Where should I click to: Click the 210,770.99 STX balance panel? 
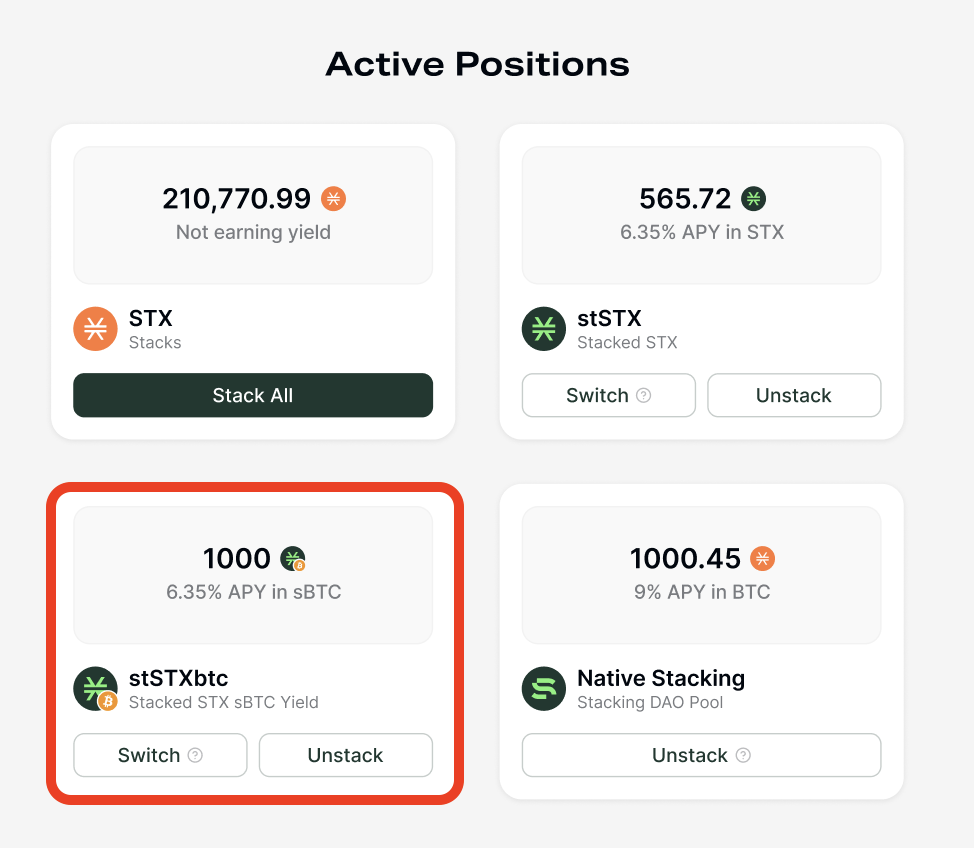tap(253, 215)
